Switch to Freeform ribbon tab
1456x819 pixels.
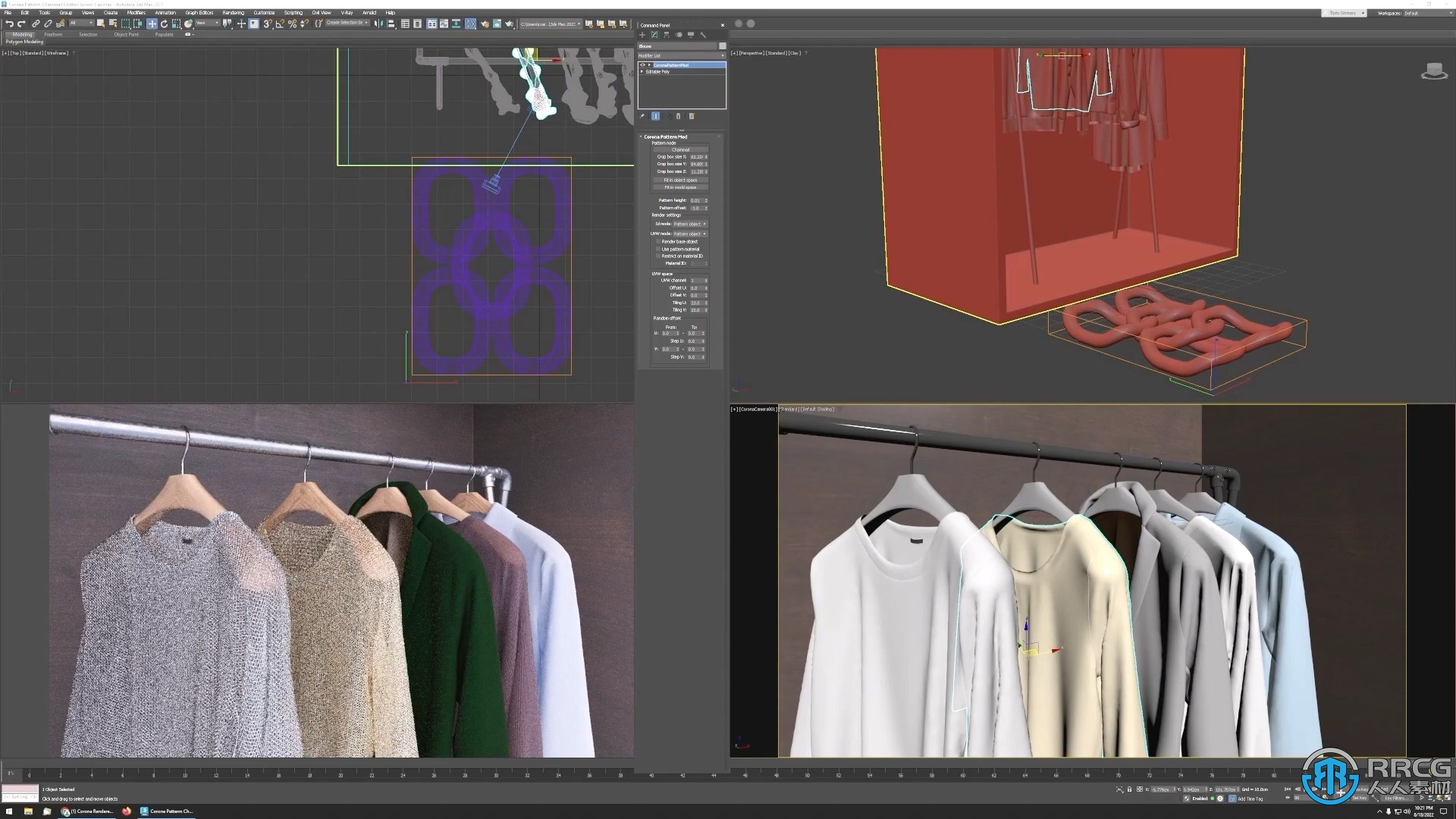tap(53, 34)
